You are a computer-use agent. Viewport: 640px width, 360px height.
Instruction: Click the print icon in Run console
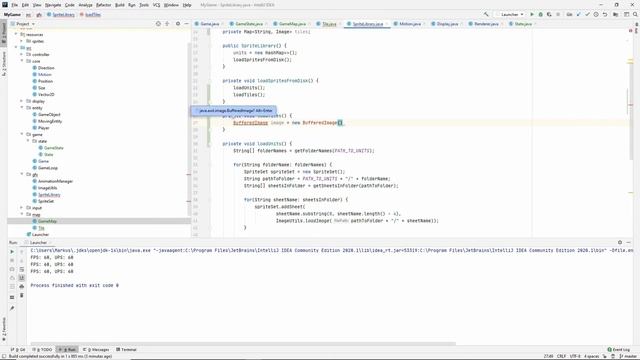click(22, 287)
